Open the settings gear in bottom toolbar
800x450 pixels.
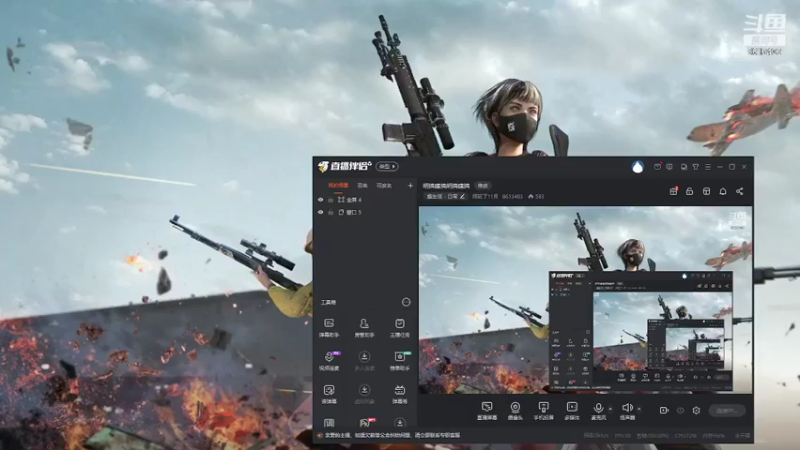tap(696, 410)
